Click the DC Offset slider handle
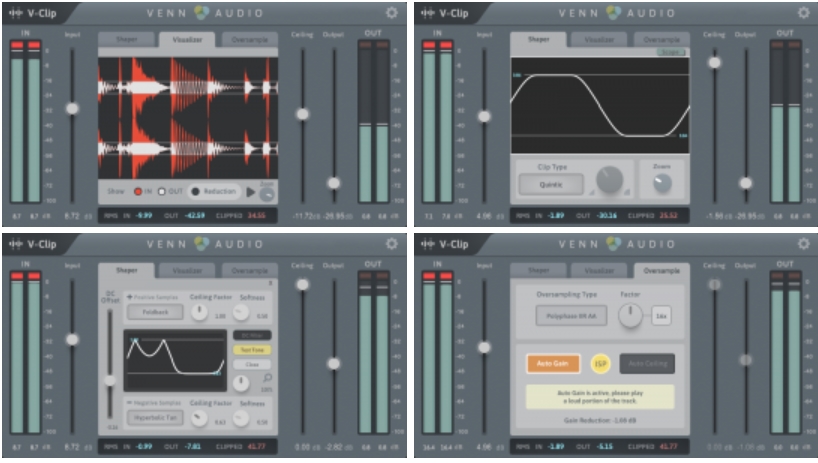818x463 pixels. (110, 381)
